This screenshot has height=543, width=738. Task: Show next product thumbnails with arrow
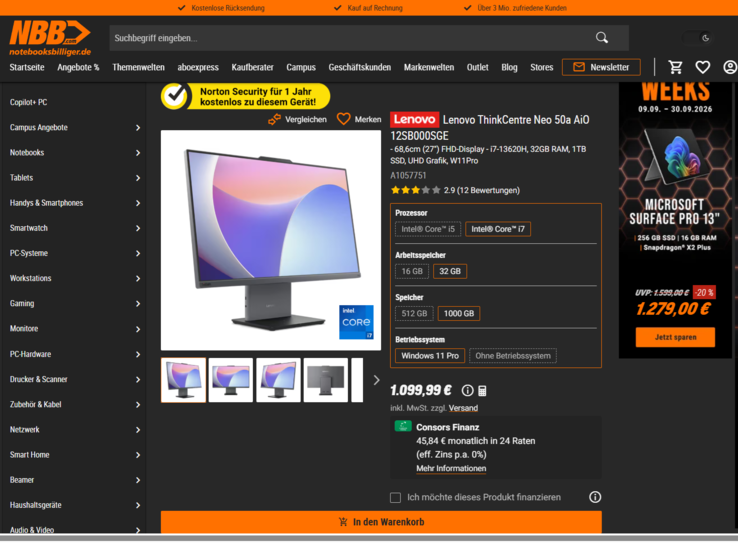376,380
